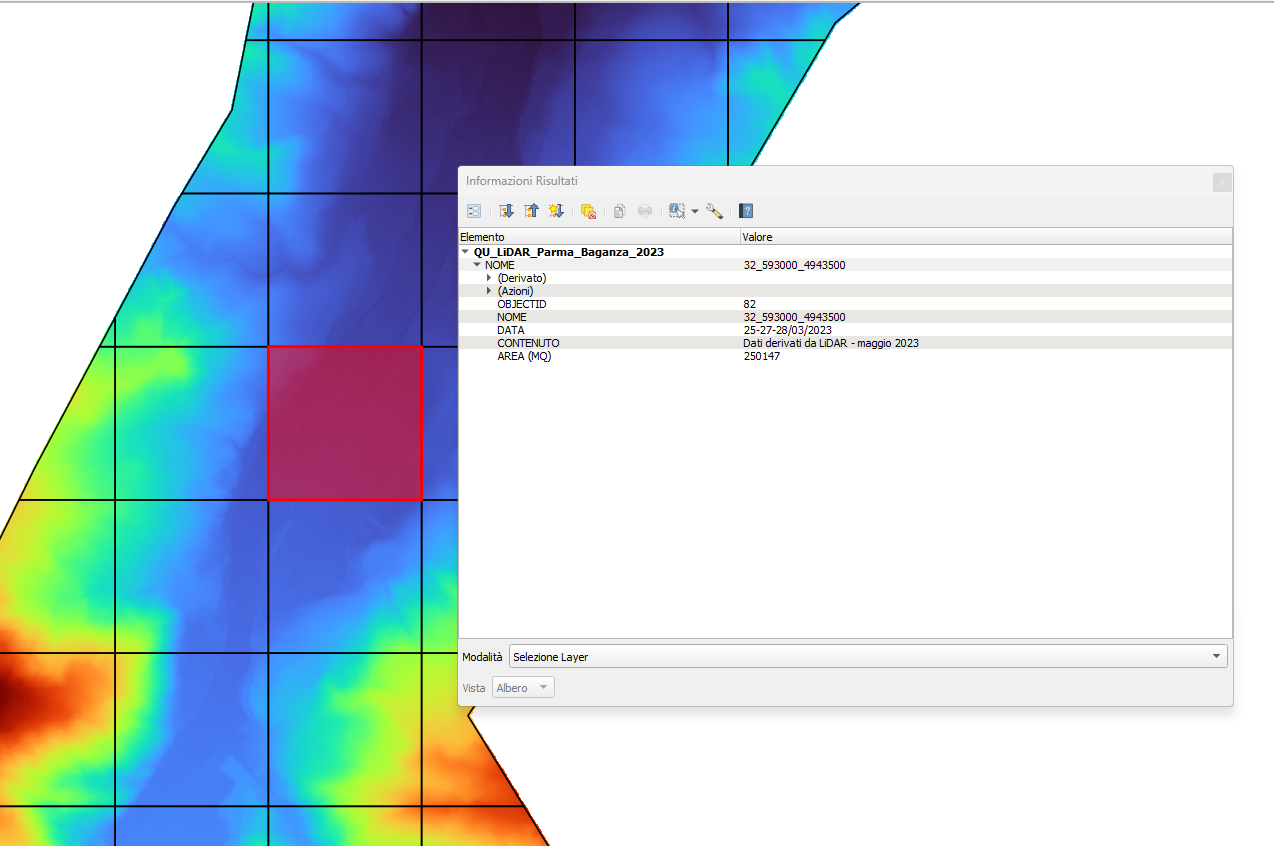The height and width of the screenshot is (846, 1274).
Task: Click the red highlighted tile on map
Action: pos(345,423)
